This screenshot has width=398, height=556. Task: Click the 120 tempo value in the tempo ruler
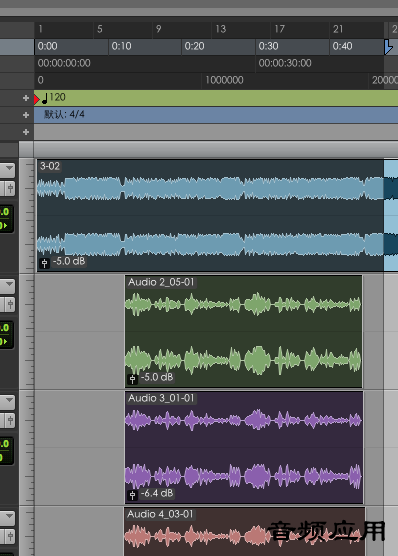point(57,97)
